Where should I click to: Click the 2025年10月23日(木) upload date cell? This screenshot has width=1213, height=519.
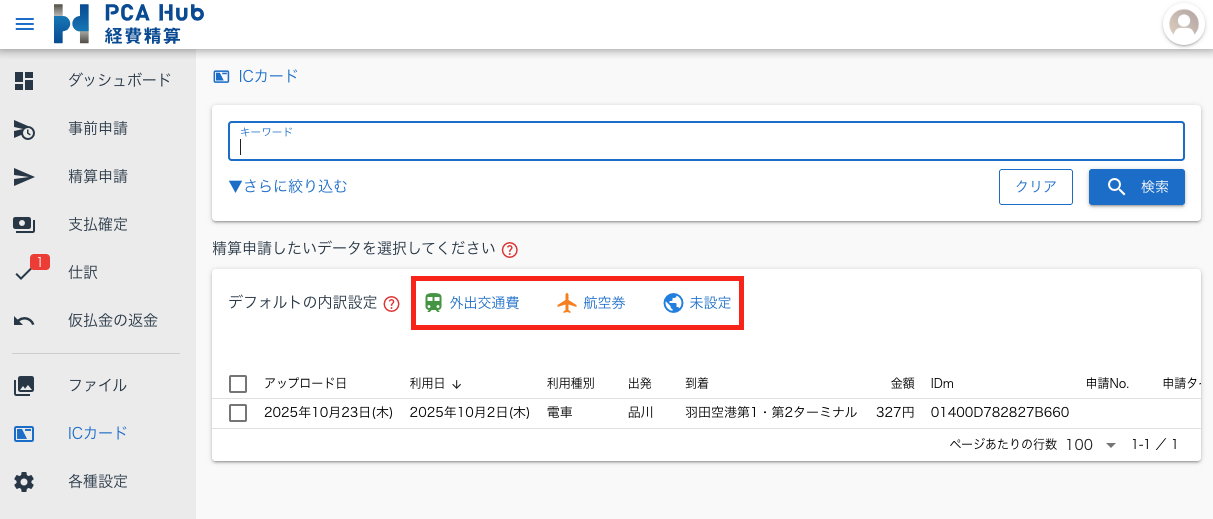tap(328, 412)
